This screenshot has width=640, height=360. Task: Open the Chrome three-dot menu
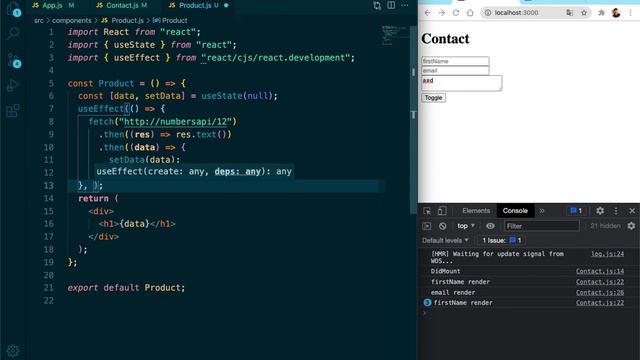pyautogui.click(x=631, y=13)
